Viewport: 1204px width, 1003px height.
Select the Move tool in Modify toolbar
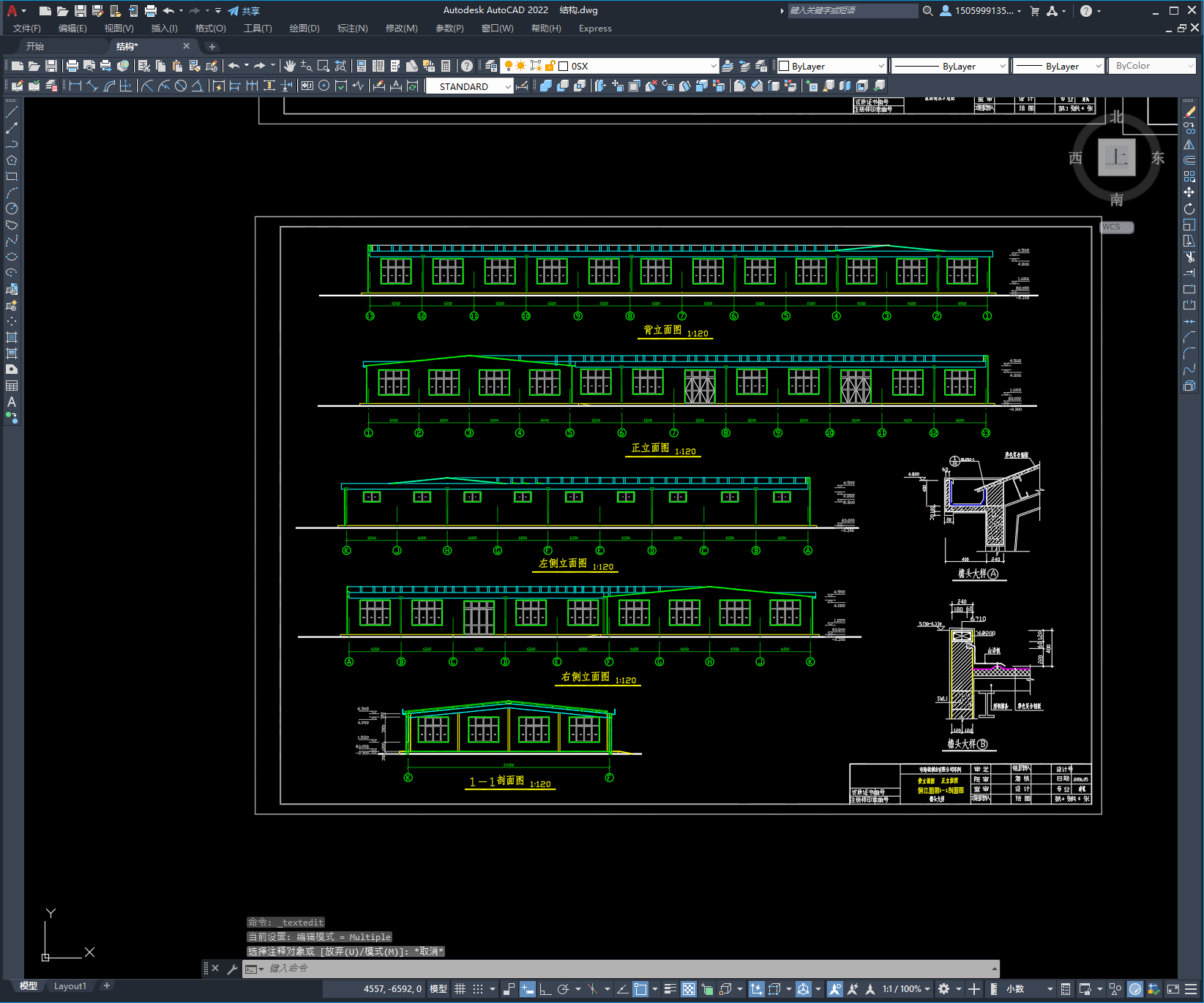[1189, 192]
